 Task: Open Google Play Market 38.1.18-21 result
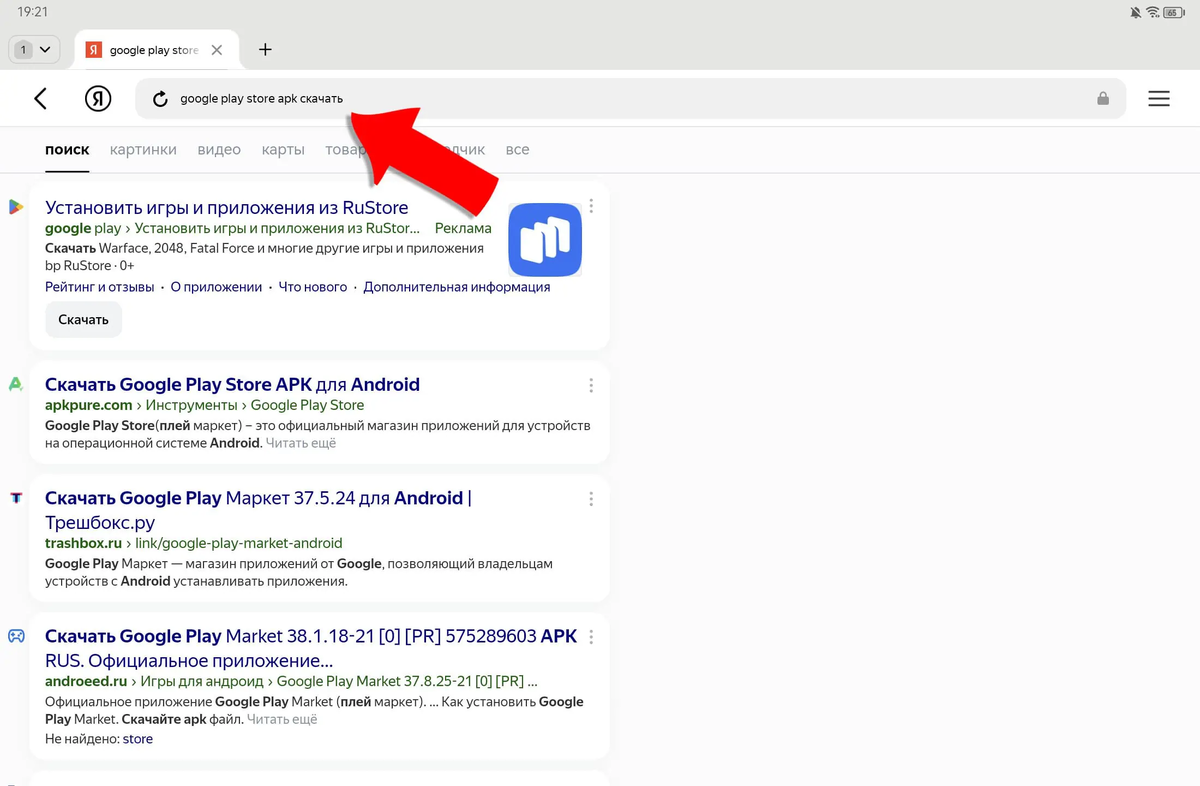(311, 648)
